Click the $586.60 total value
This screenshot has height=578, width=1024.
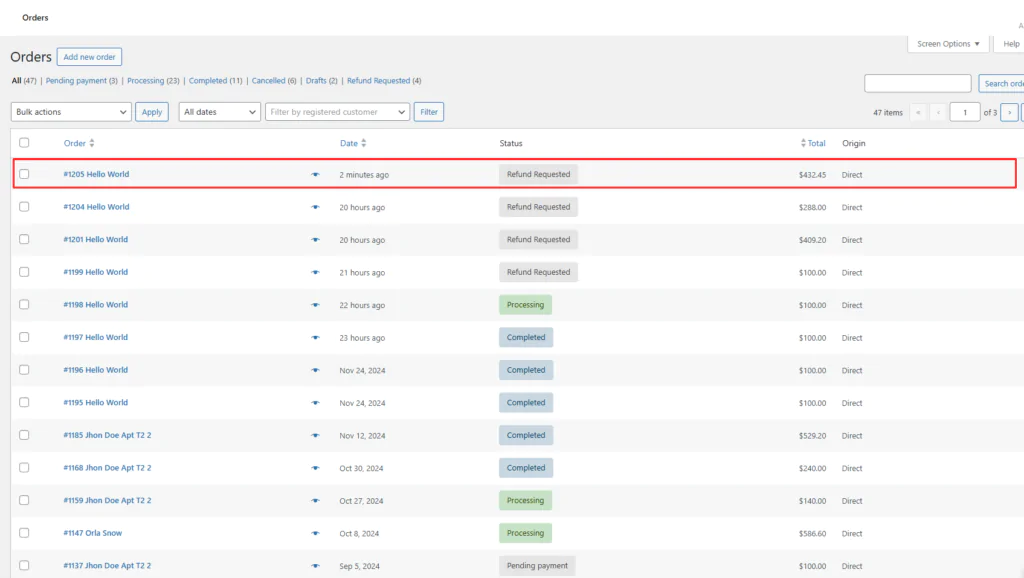point(812,534)
